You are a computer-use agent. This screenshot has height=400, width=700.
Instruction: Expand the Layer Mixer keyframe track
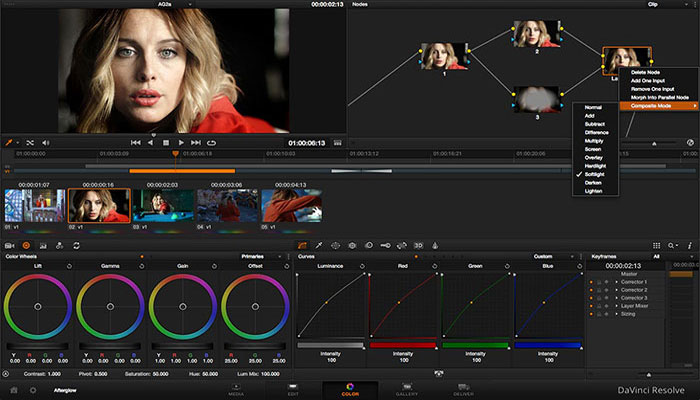point(617,306)
